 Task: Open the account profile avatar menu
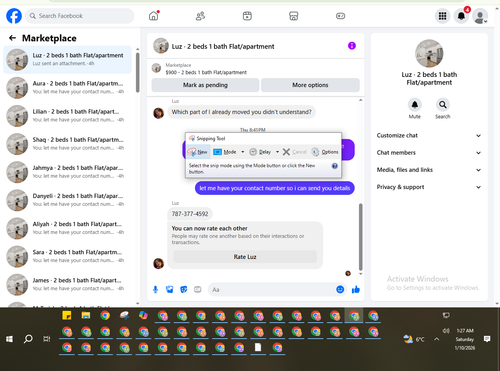point(480,16)
